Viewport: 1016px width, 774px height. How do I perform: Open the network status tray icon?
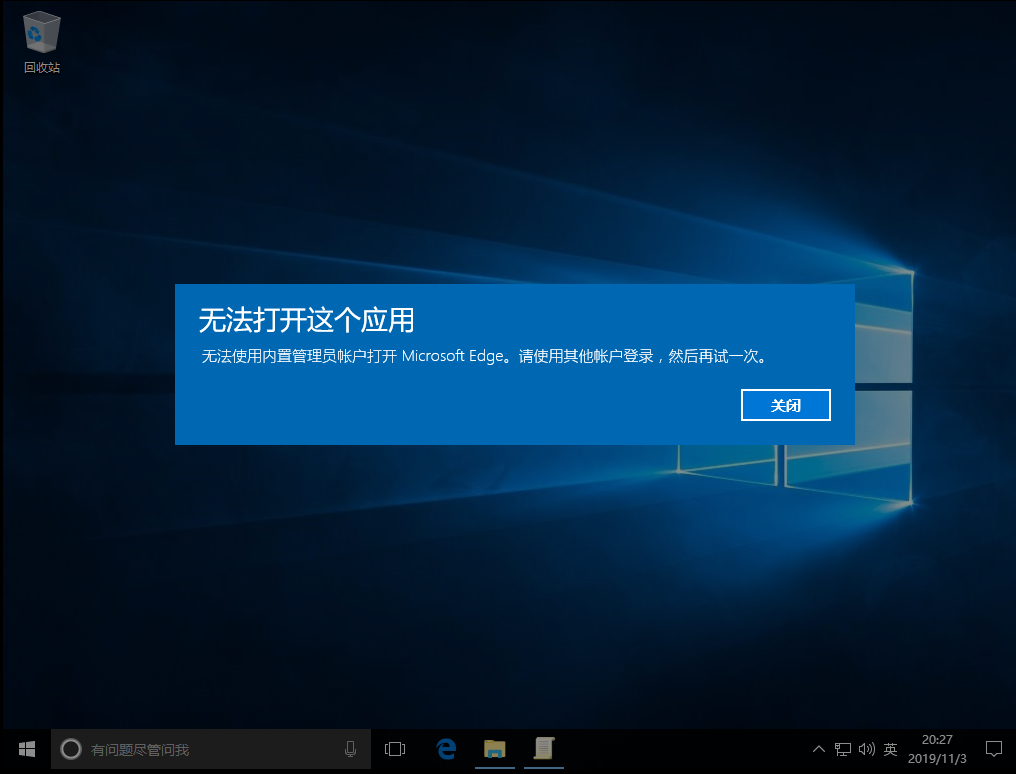click(842, 749)
